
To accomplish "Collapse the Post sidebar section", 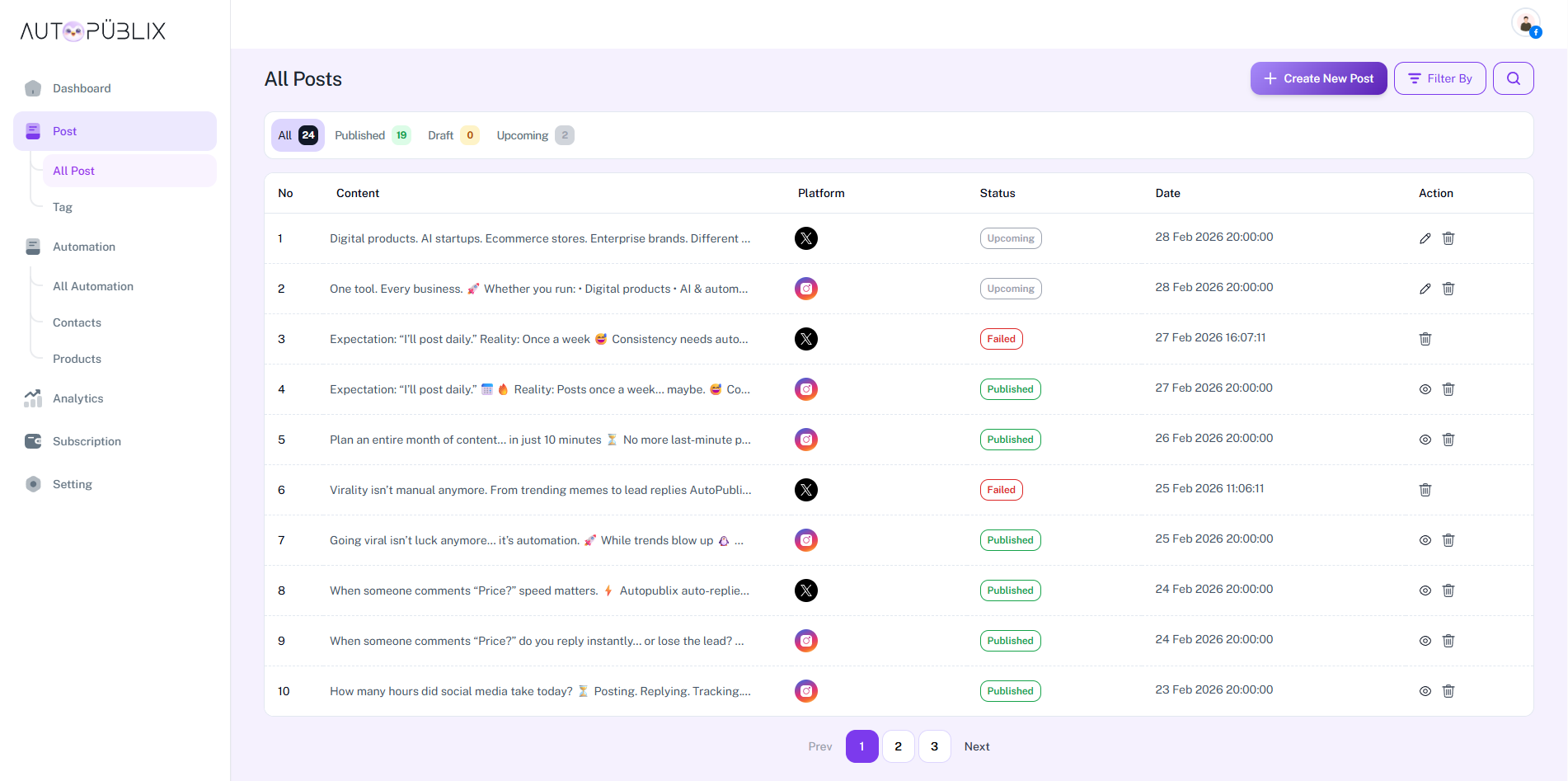I will pyautogui.click(x=115, y=131).
